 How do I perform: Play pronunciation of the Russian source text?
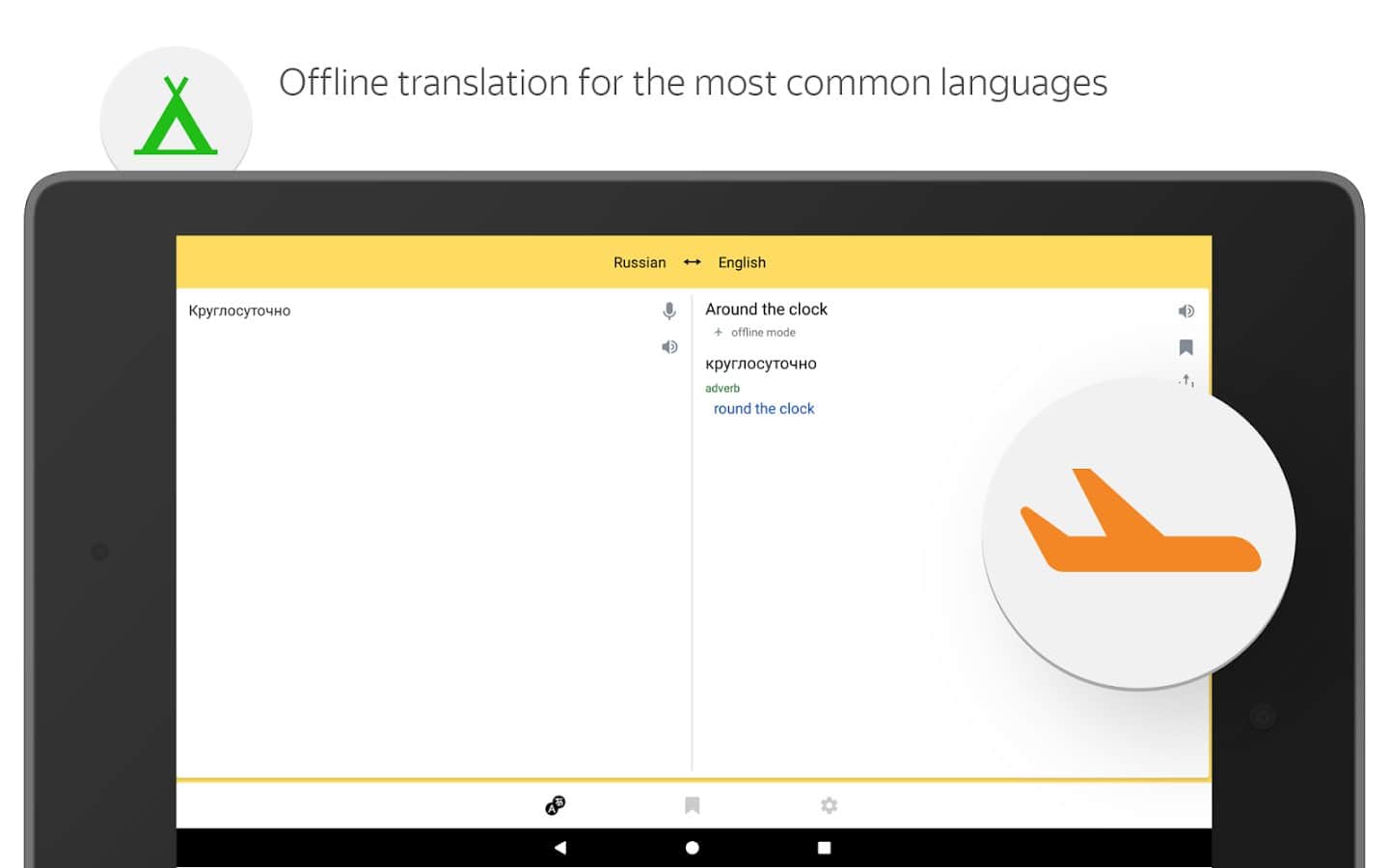(669, 347)
